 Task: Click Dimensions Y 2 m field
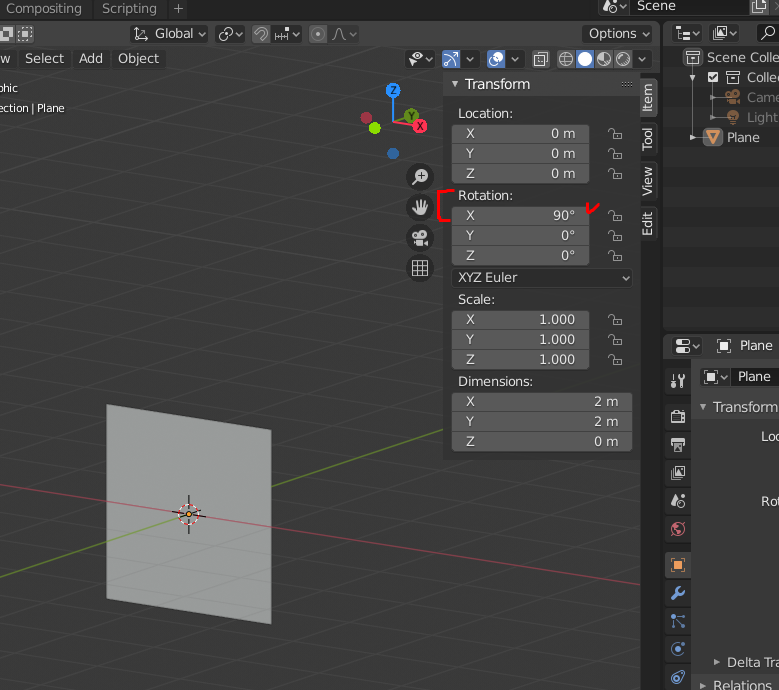click(542, 422)
